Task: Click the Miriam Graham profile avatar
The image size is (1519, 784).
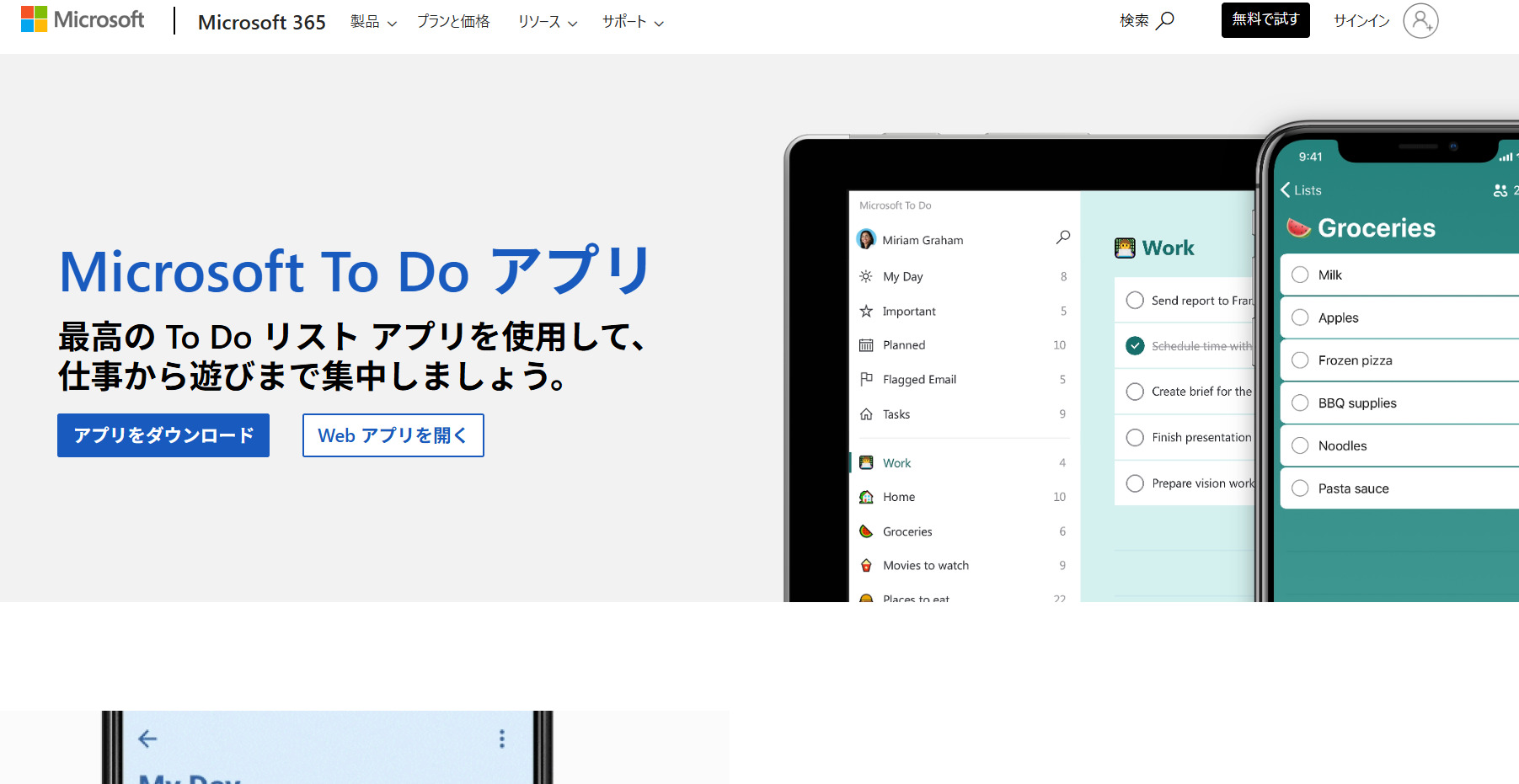Action: point(866,239)
